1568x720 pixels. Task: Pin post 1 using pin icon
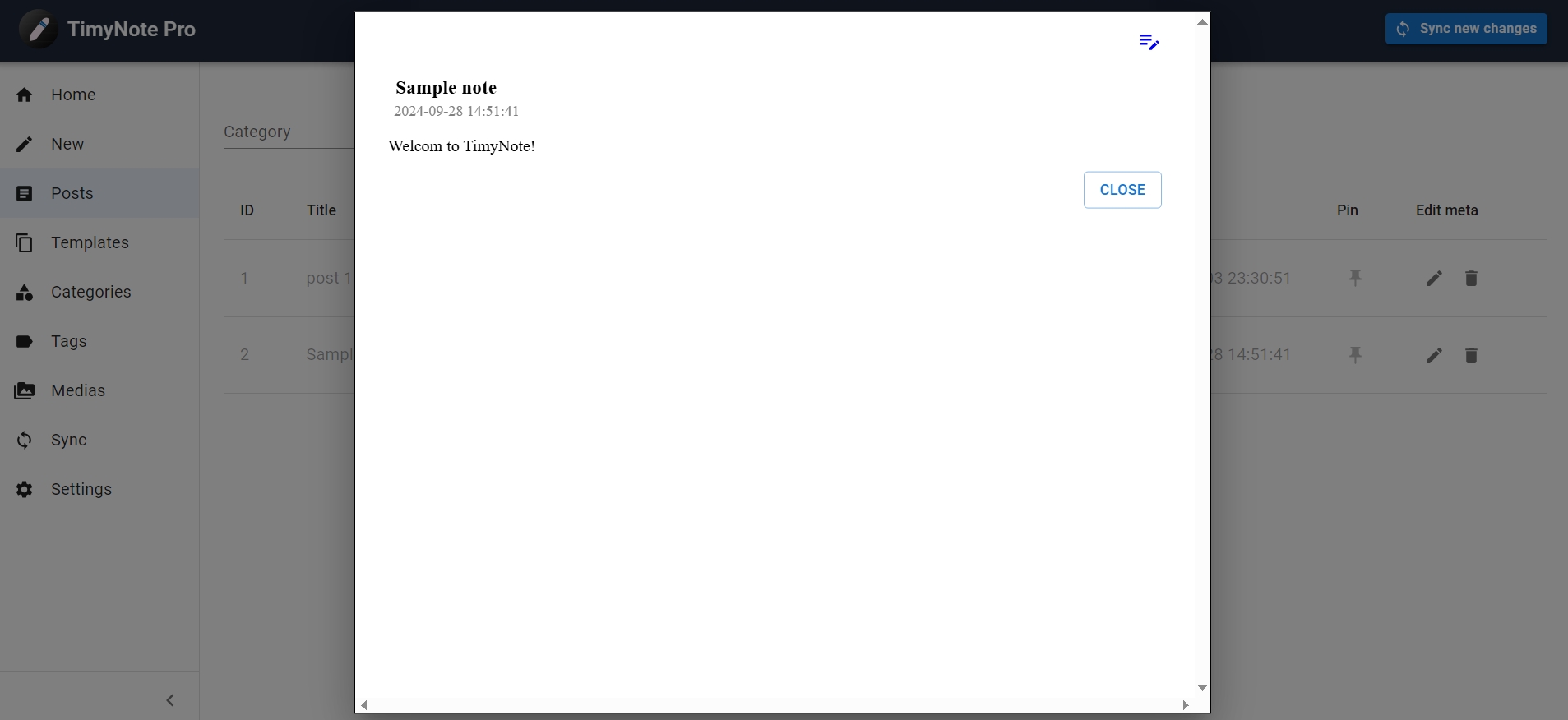[1355, 278]
